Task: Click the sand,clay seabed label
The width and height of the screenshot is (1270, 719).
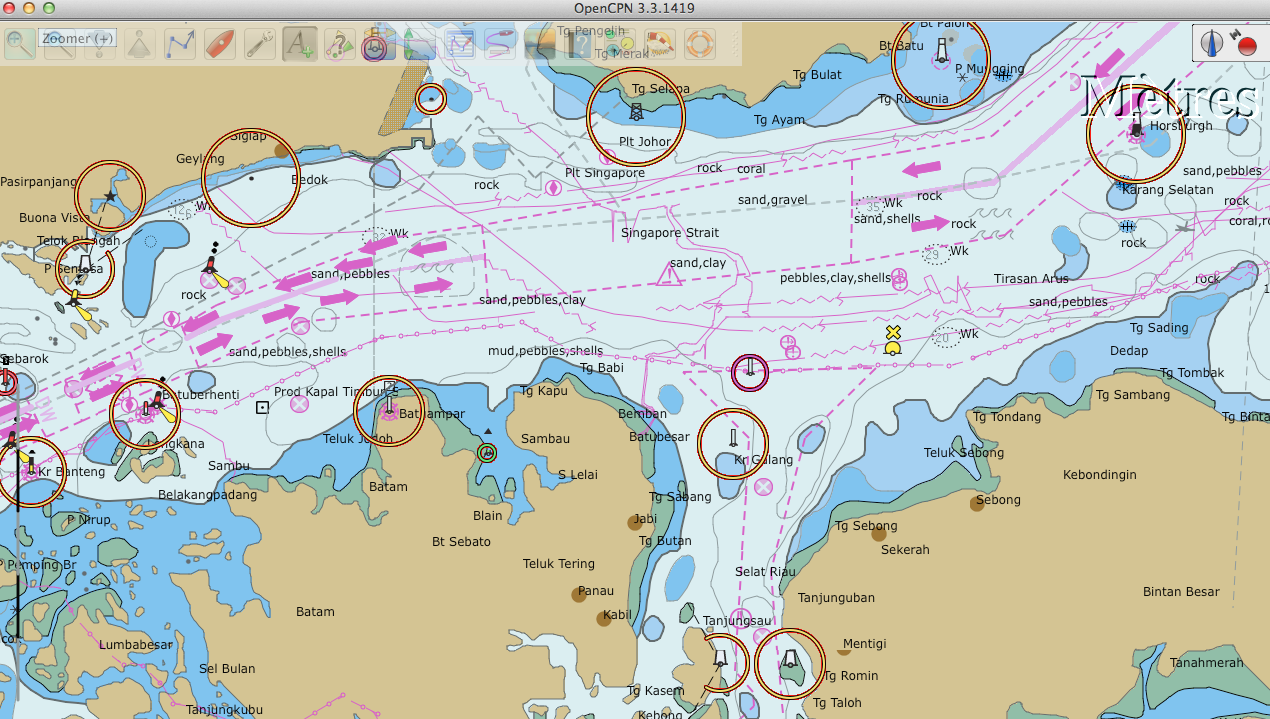Action: tap(698, 263)
